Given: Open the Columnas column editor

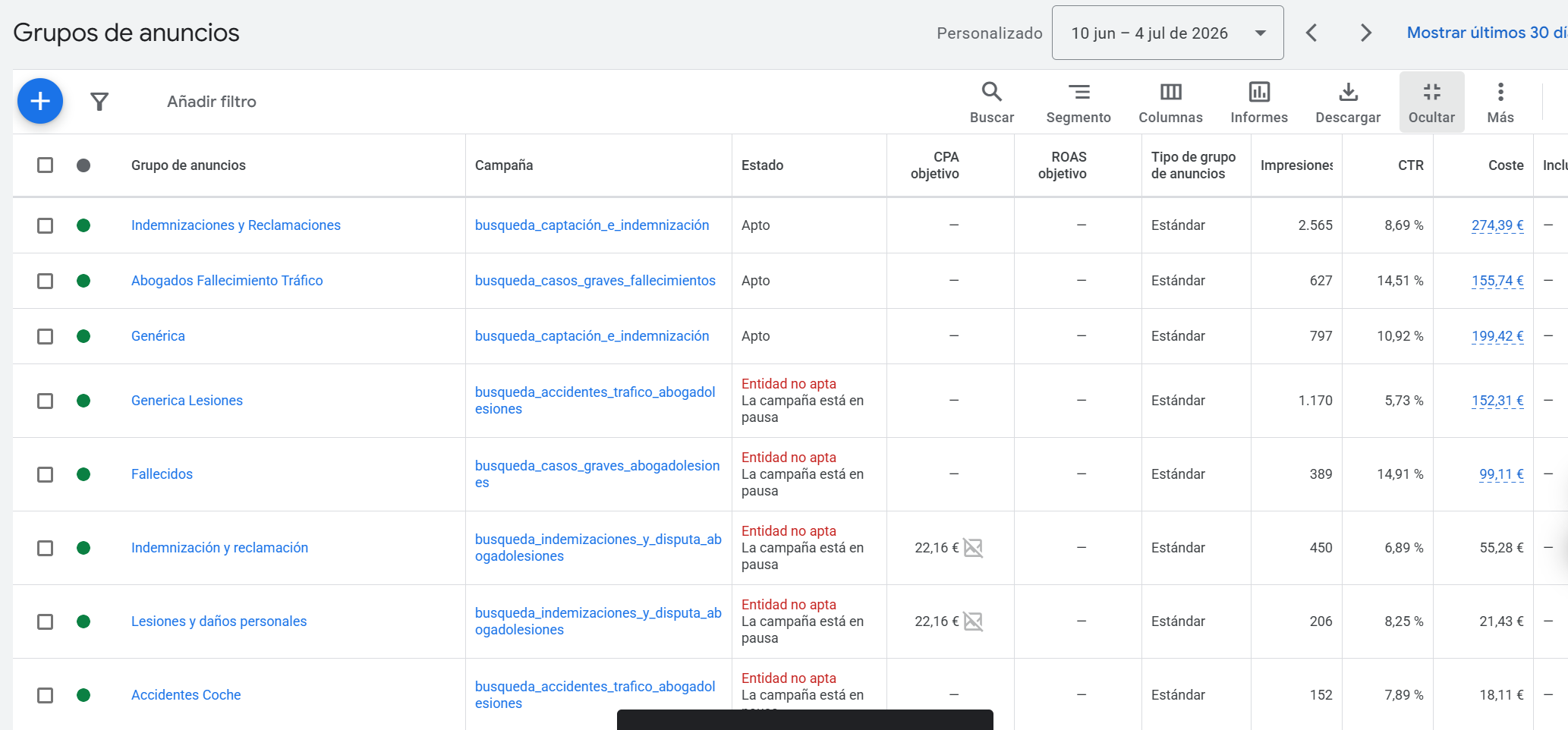Looking at the screenshot, I should tap(1170, 102).
